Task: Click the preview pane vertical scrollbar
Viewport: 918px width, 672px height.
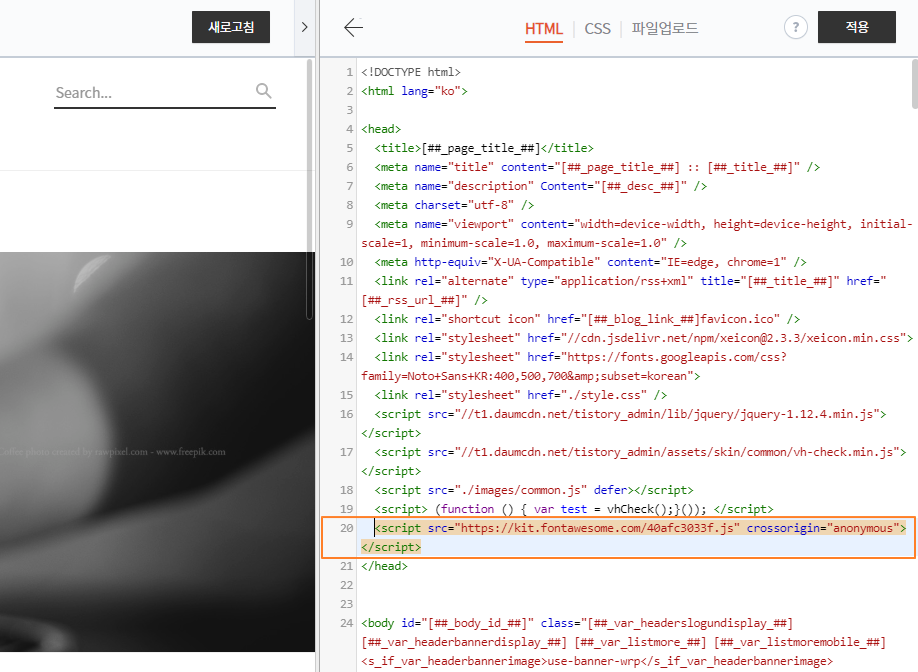Action: (309, 190)
